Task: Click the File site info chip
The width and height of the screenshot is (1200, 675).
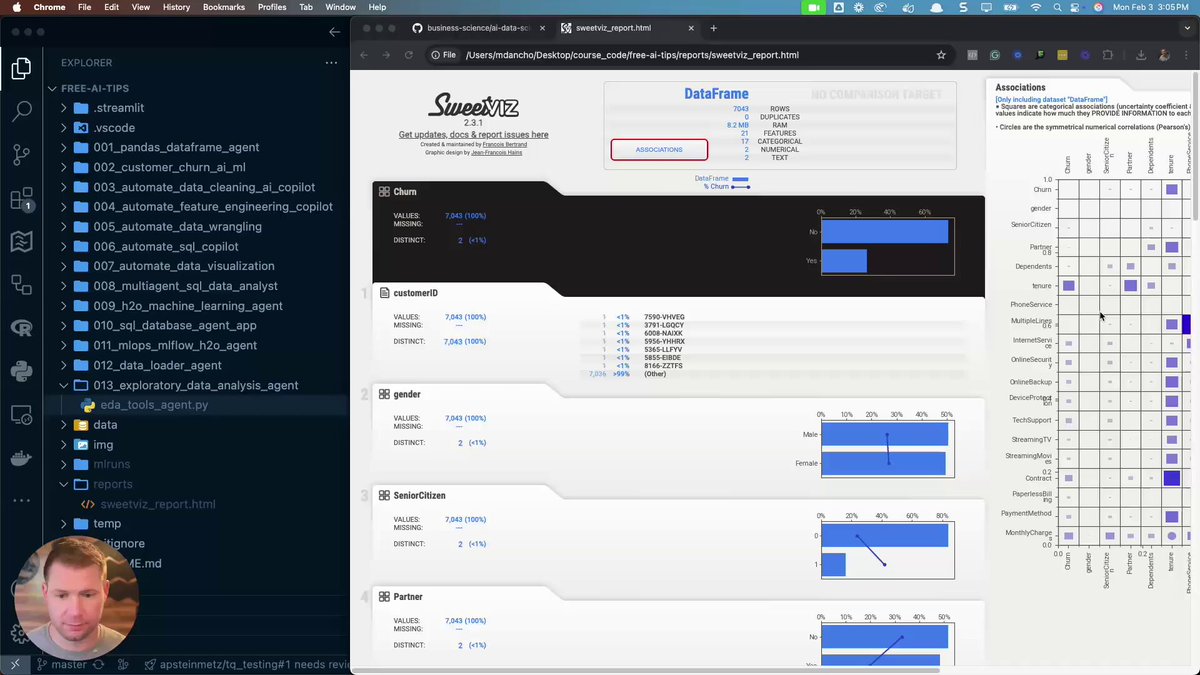Action: click(x=443, y=55)
